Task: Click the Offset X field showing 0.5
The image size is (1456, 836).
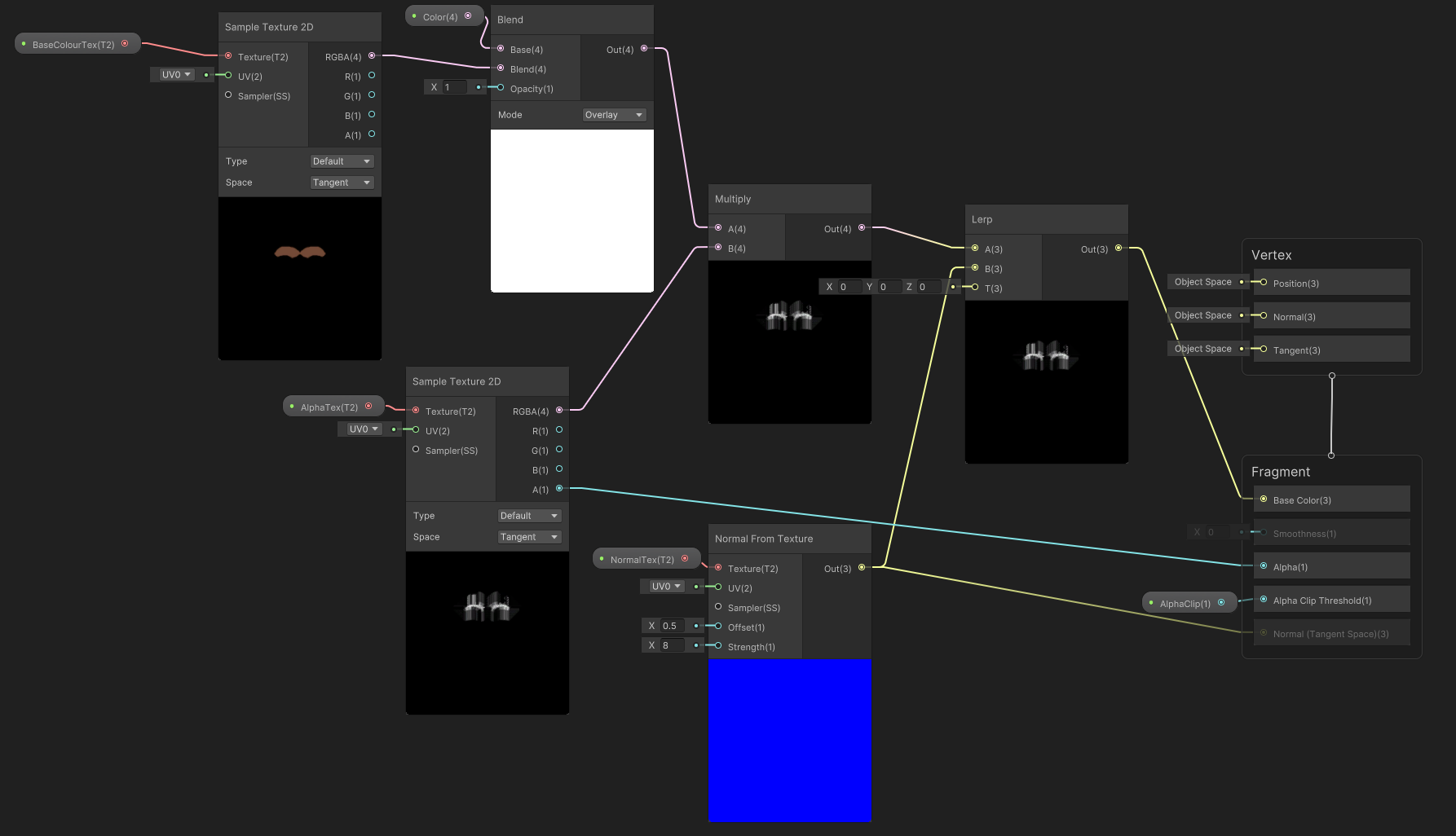Action: click(672, 626)
